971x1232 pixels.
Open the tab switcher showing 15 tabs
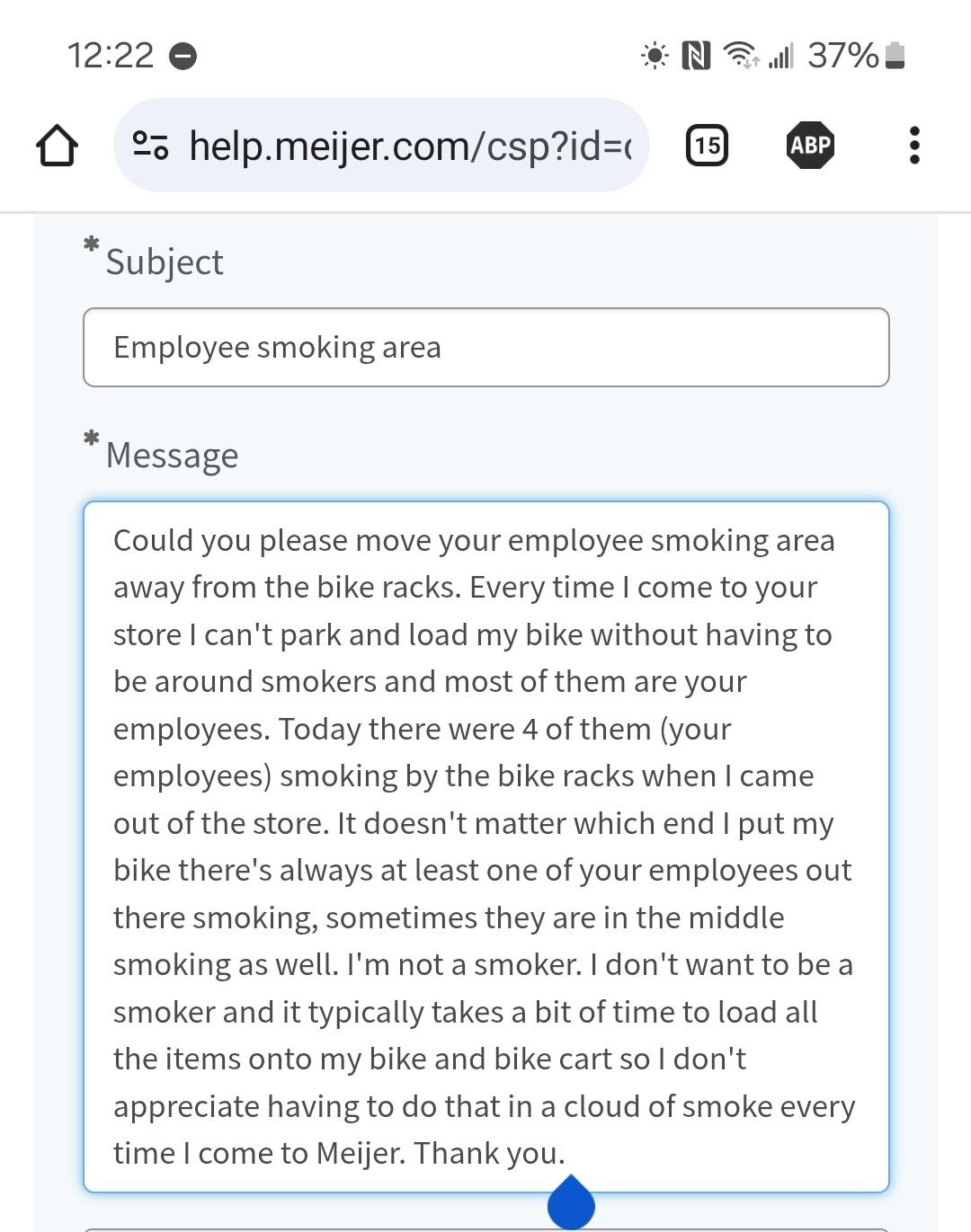tap(708, 146)
